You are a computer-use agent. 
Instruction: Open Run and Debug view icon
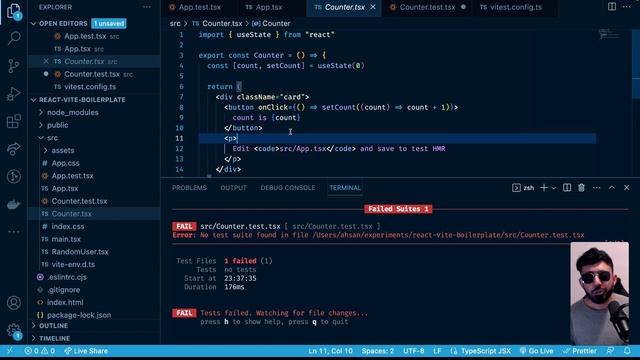pyautogui.click(x=13, y=93)
